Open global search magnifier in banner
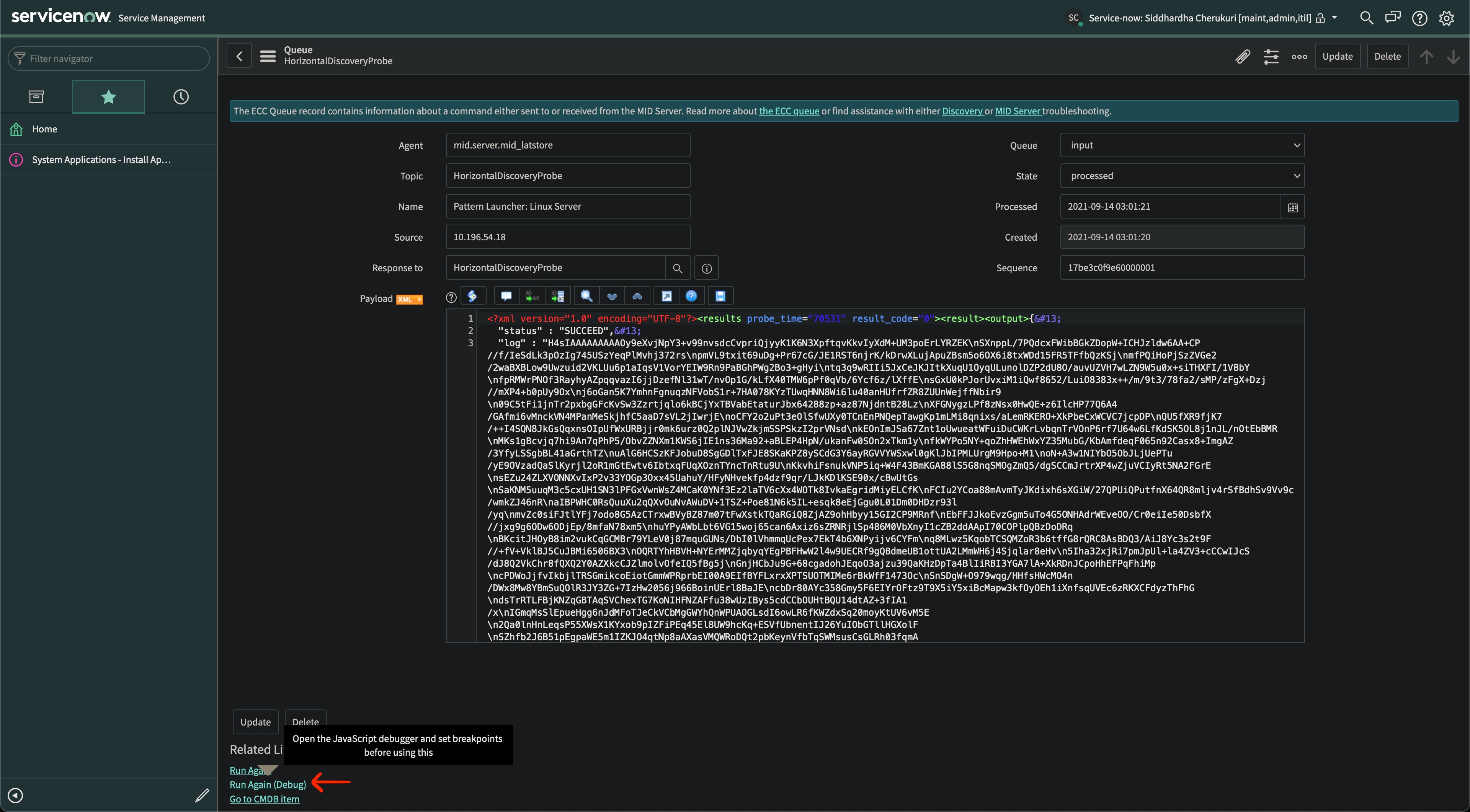Viewport: 1470px width, 812px height. tap(1366, 18)
